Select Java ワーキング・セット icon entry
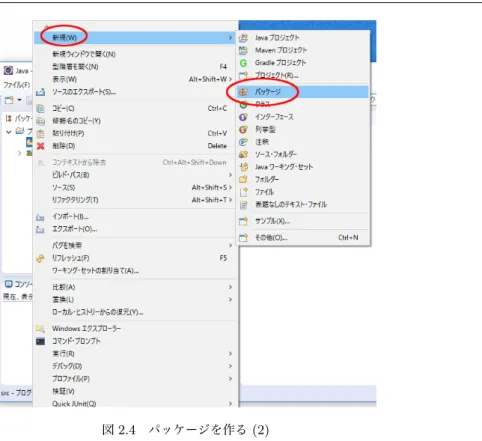 tap(243, 167)
